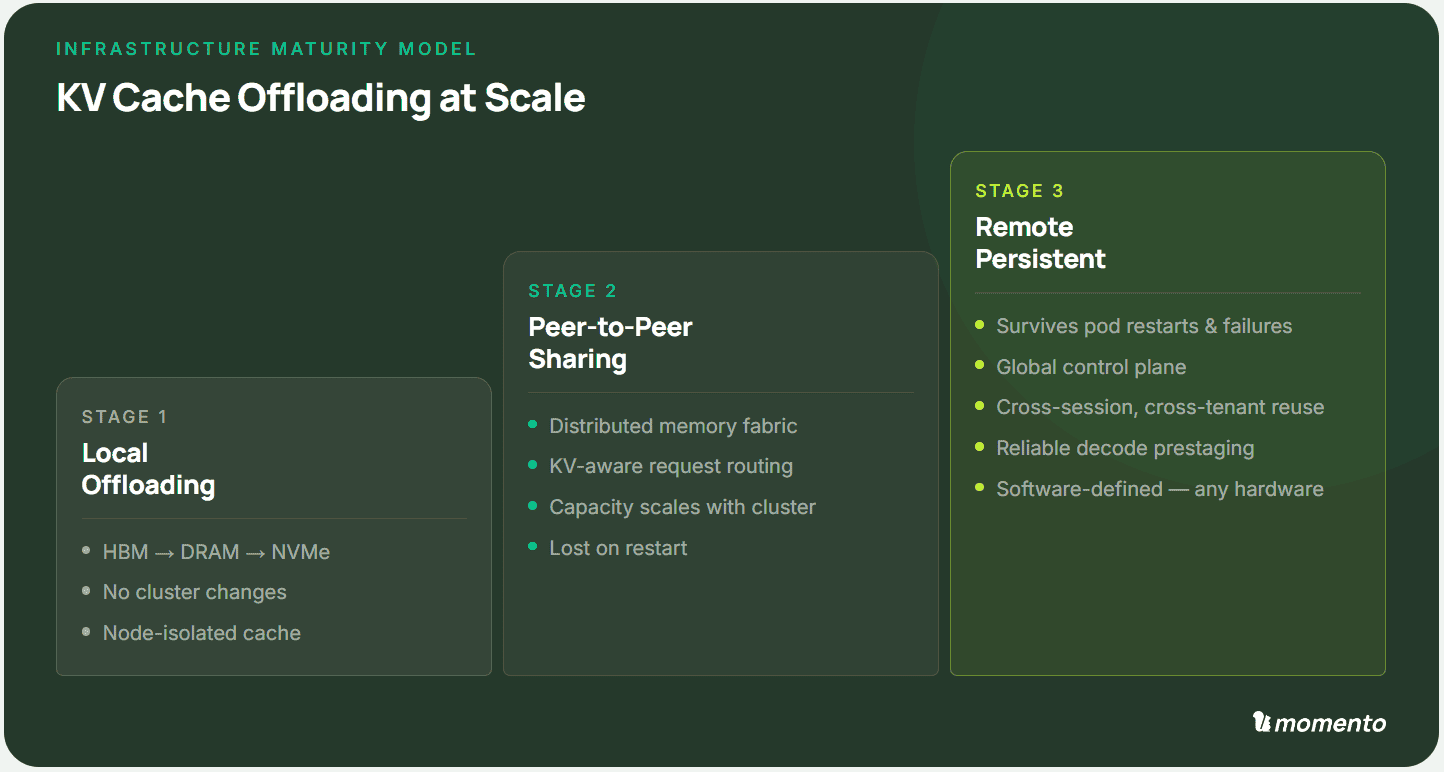The height and width of the screenshot is (772, 1444).
Task: Click the momento brand wordmark
Action: tap(1330, 723)
